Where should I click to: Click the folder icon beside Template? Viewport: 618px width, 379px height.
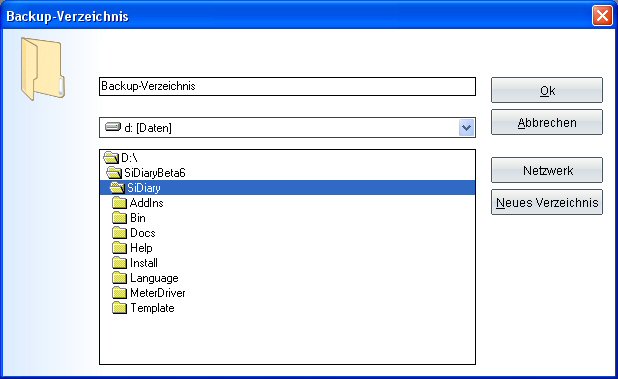[x=119, y=308]
